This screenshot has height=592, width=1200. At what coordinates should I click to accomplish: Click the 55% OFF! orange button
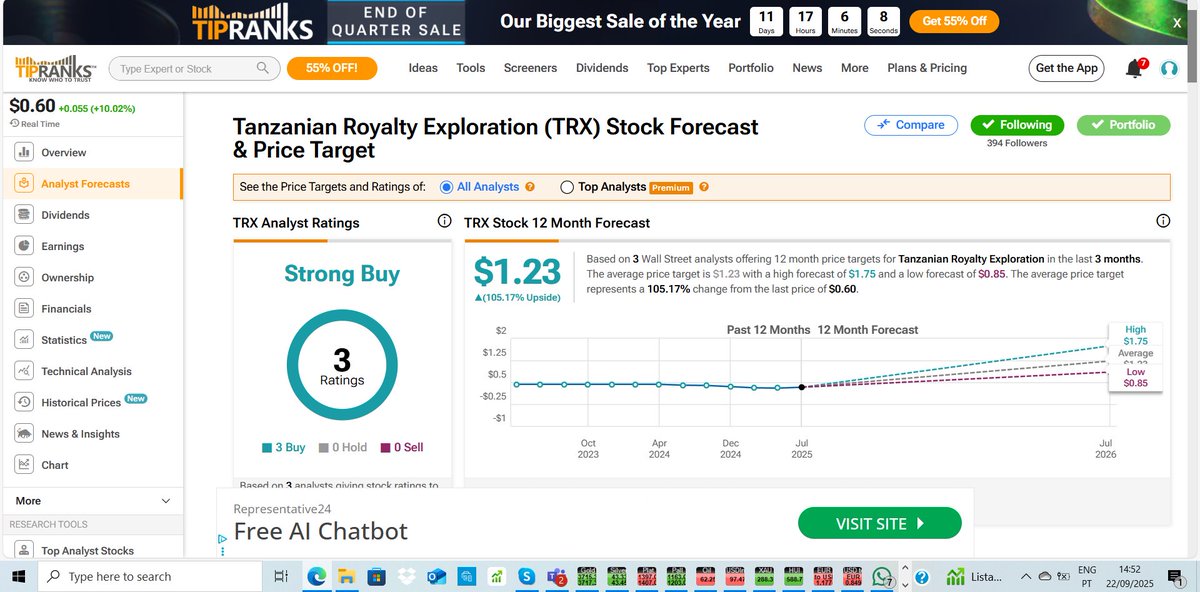tap(331, 68)
